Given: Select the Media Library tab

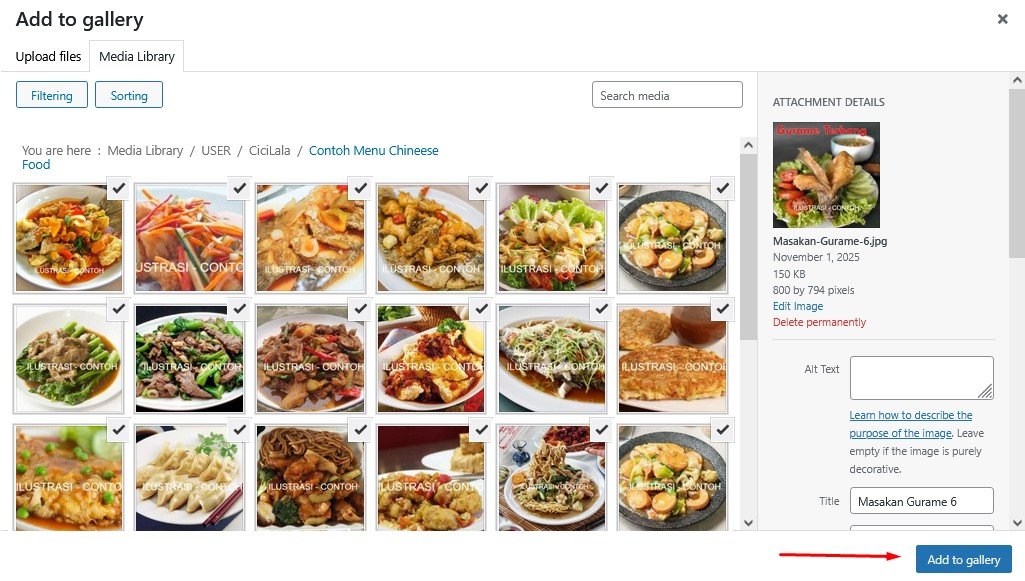Looking at the screenshot, I should [x=137, y=57].
